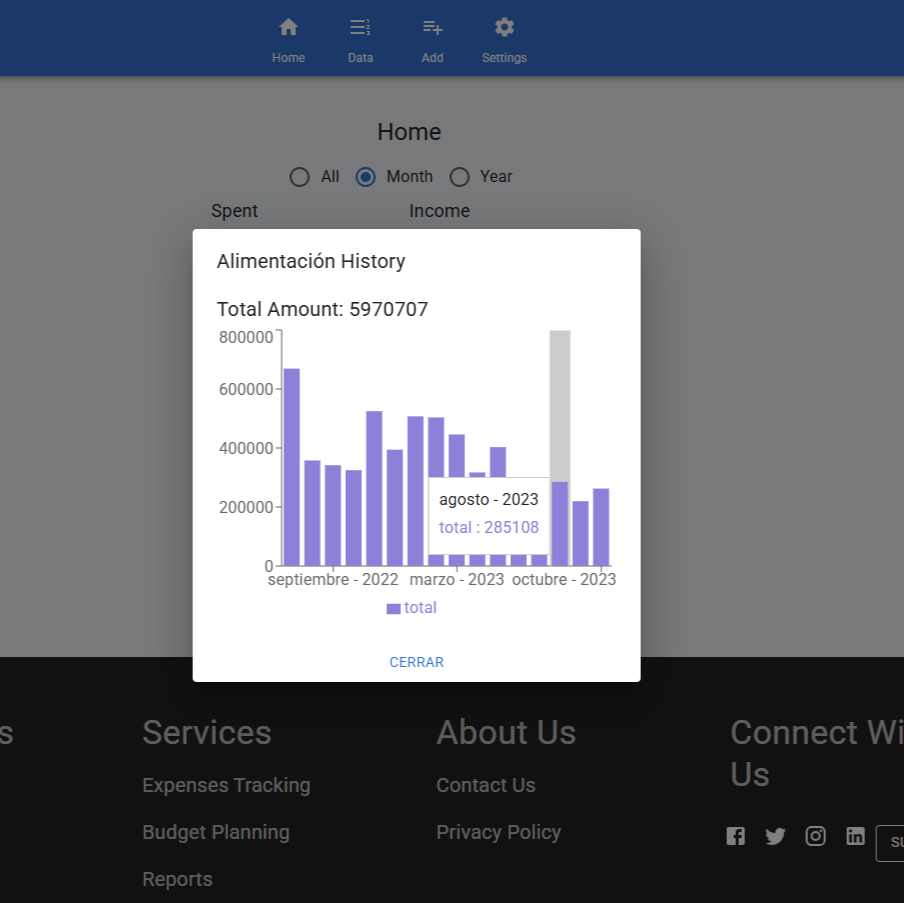Open the Privacy Policy link
The image size is (904, 903).
[x=498, y=832]
